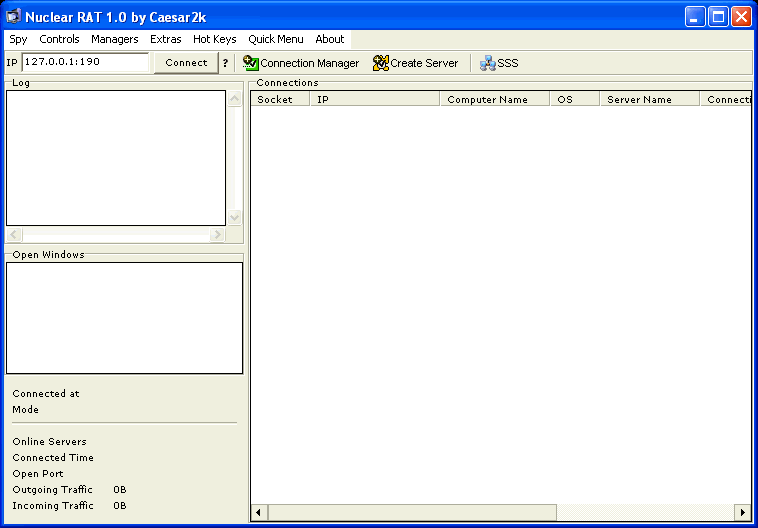The height and width of the screenshot is (528, 758).
Task: Open the Hot Keys menu
Action: [x=214, y=39]
